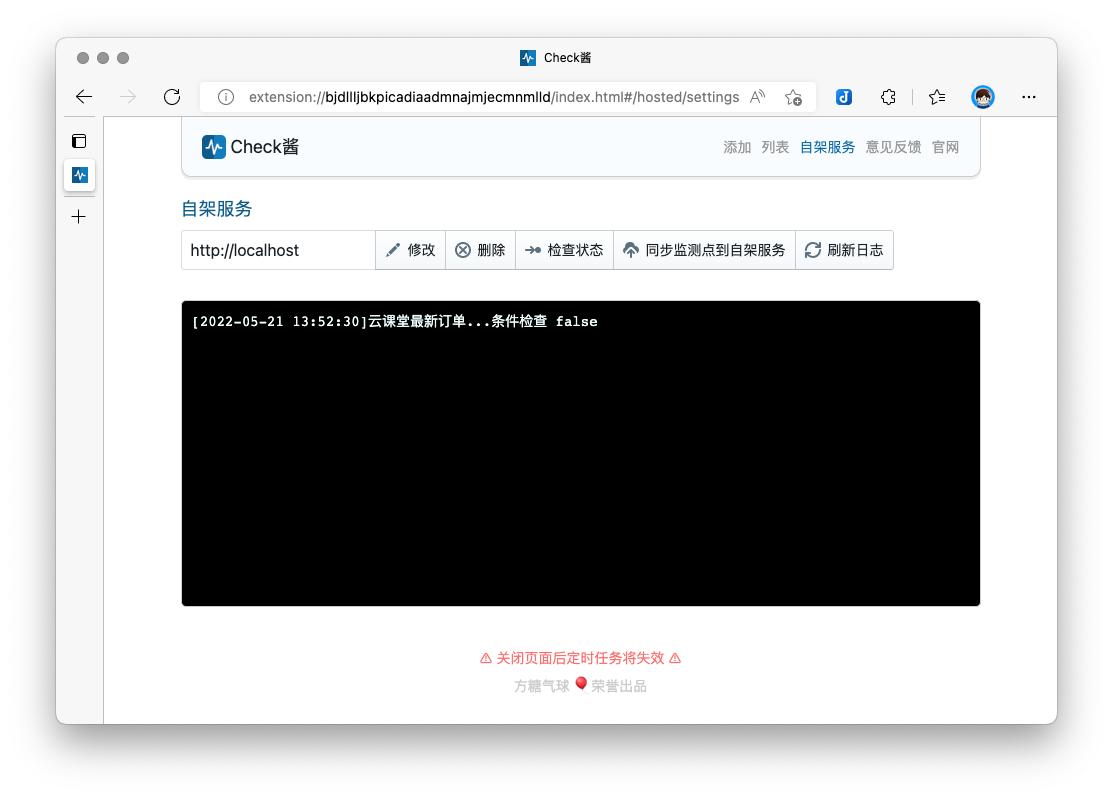Select the 添加 navigation item
Viewport: 1113px width, 798px height.
click(x=736, y=146)
